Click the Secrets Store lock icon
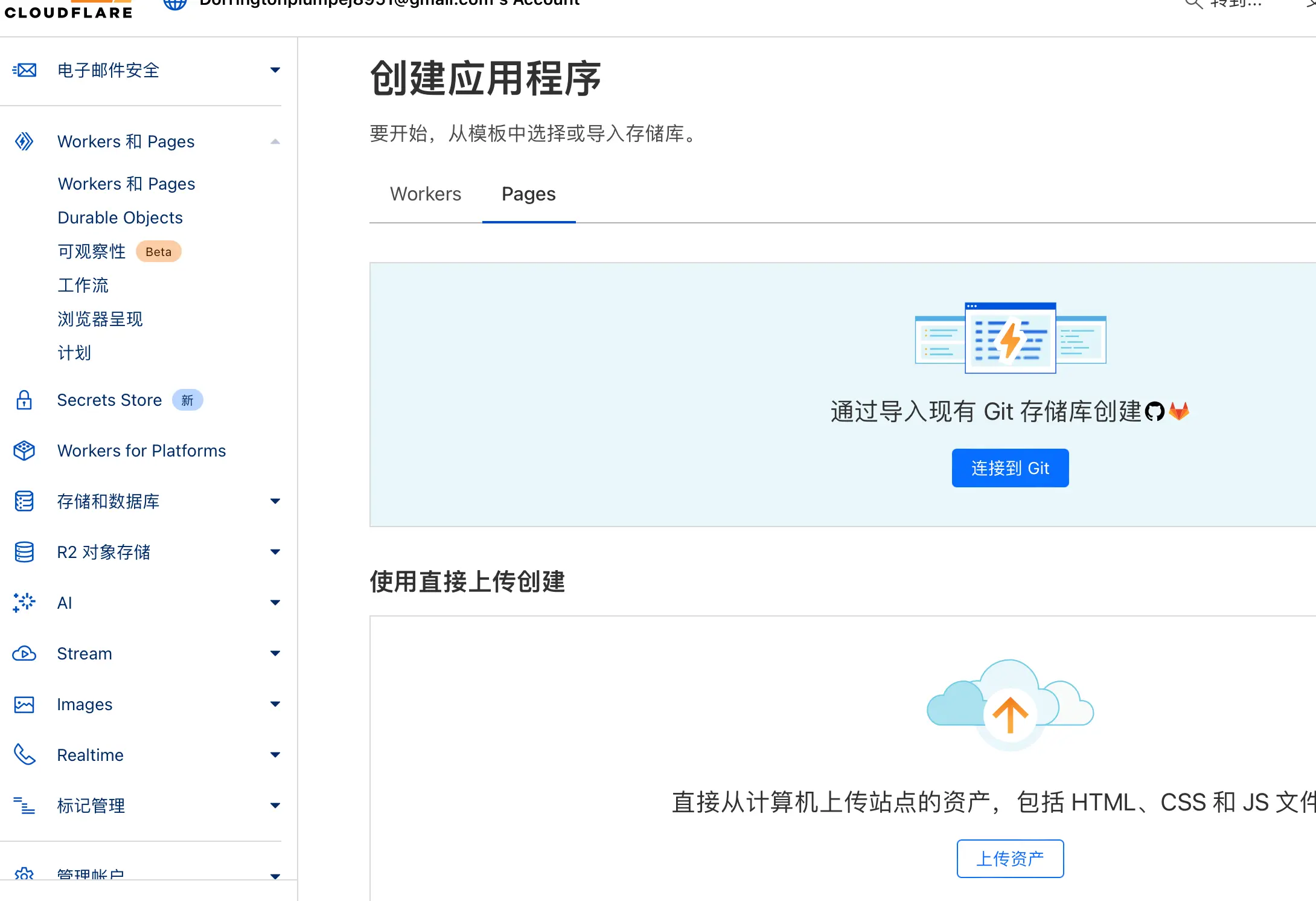Screen dimensions: 1316x901 pyautogui.click(x=24, y=400)
